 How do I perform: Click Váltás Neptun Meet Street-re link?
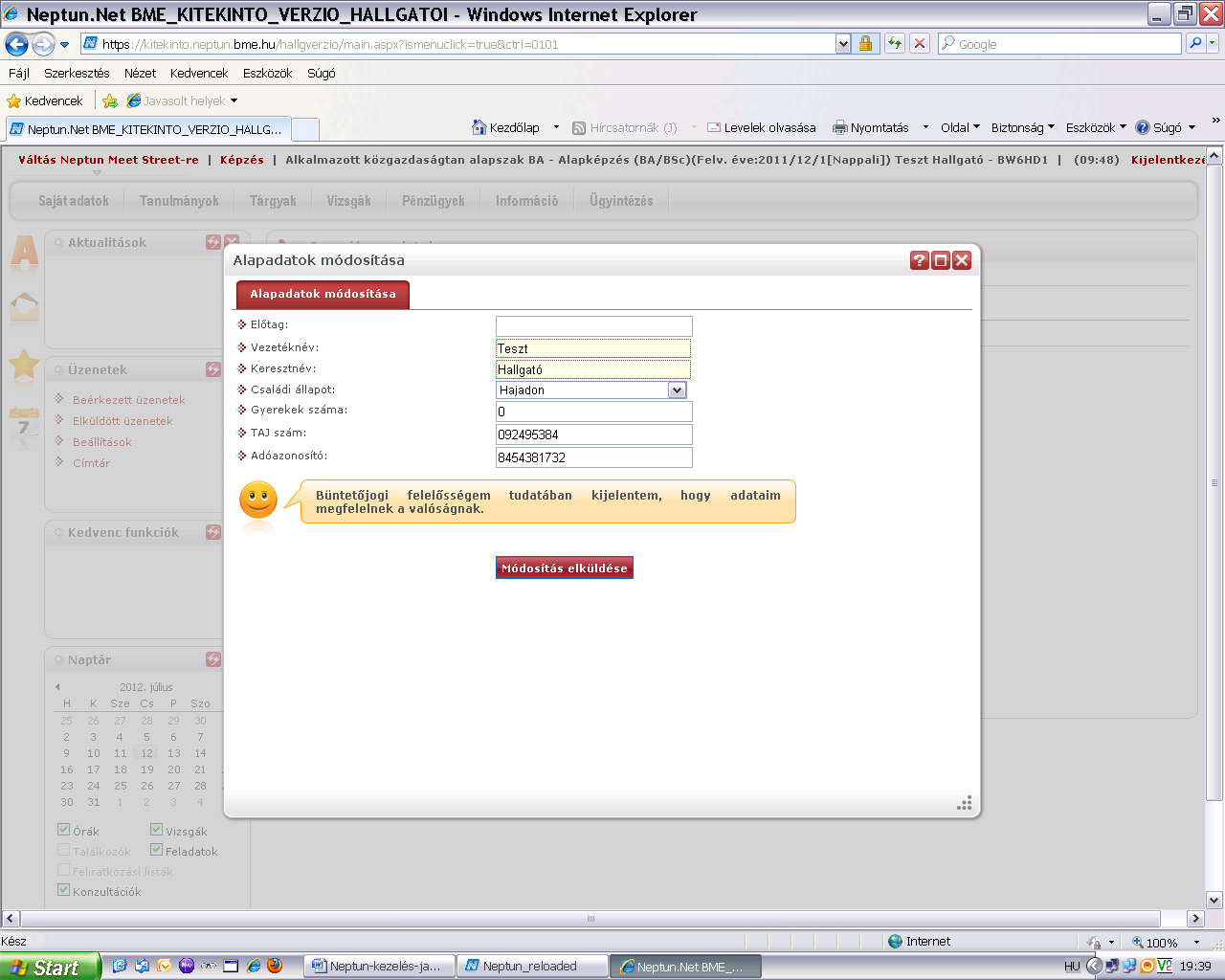tap(108, 160)
